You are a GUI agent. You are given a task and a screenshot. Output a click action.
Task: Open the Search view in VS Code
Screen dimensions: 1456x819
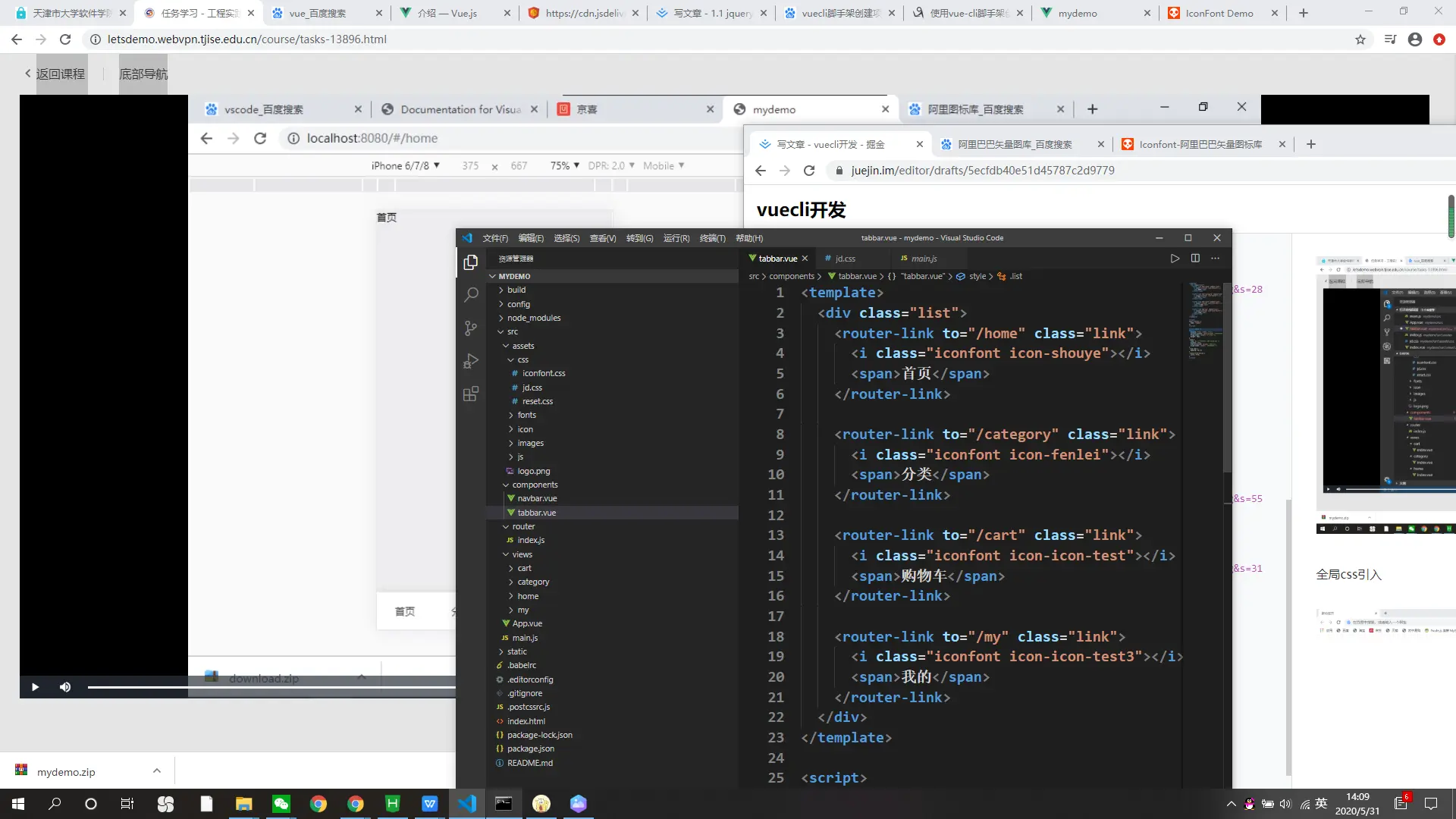coord(471,295)
